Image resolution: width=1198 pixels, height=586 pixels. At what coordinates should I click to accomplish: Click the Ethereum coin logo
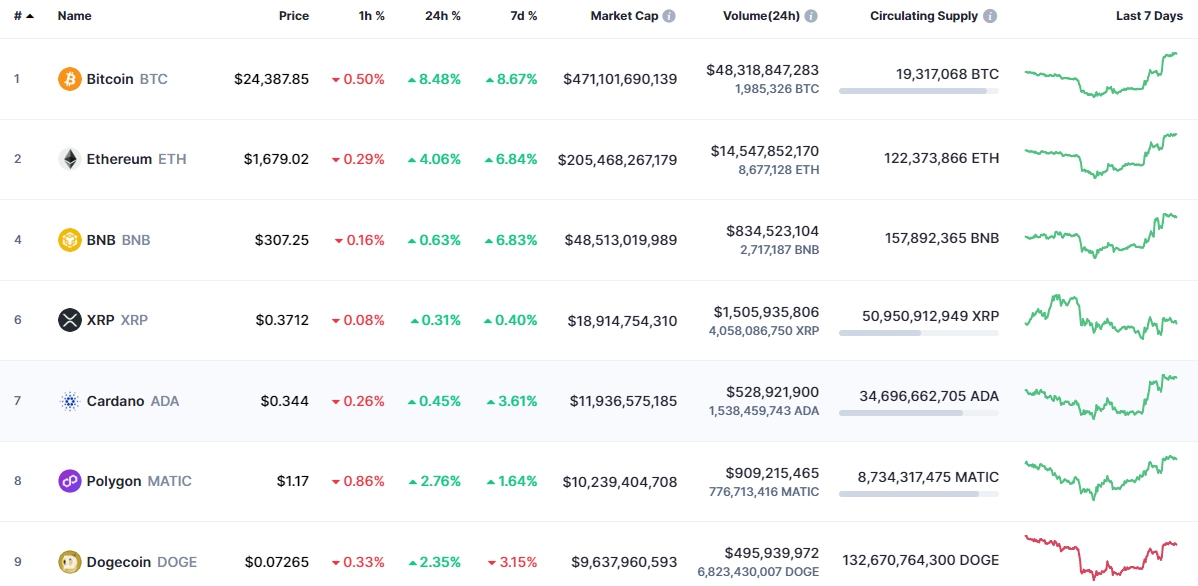(x=70, y=159)
